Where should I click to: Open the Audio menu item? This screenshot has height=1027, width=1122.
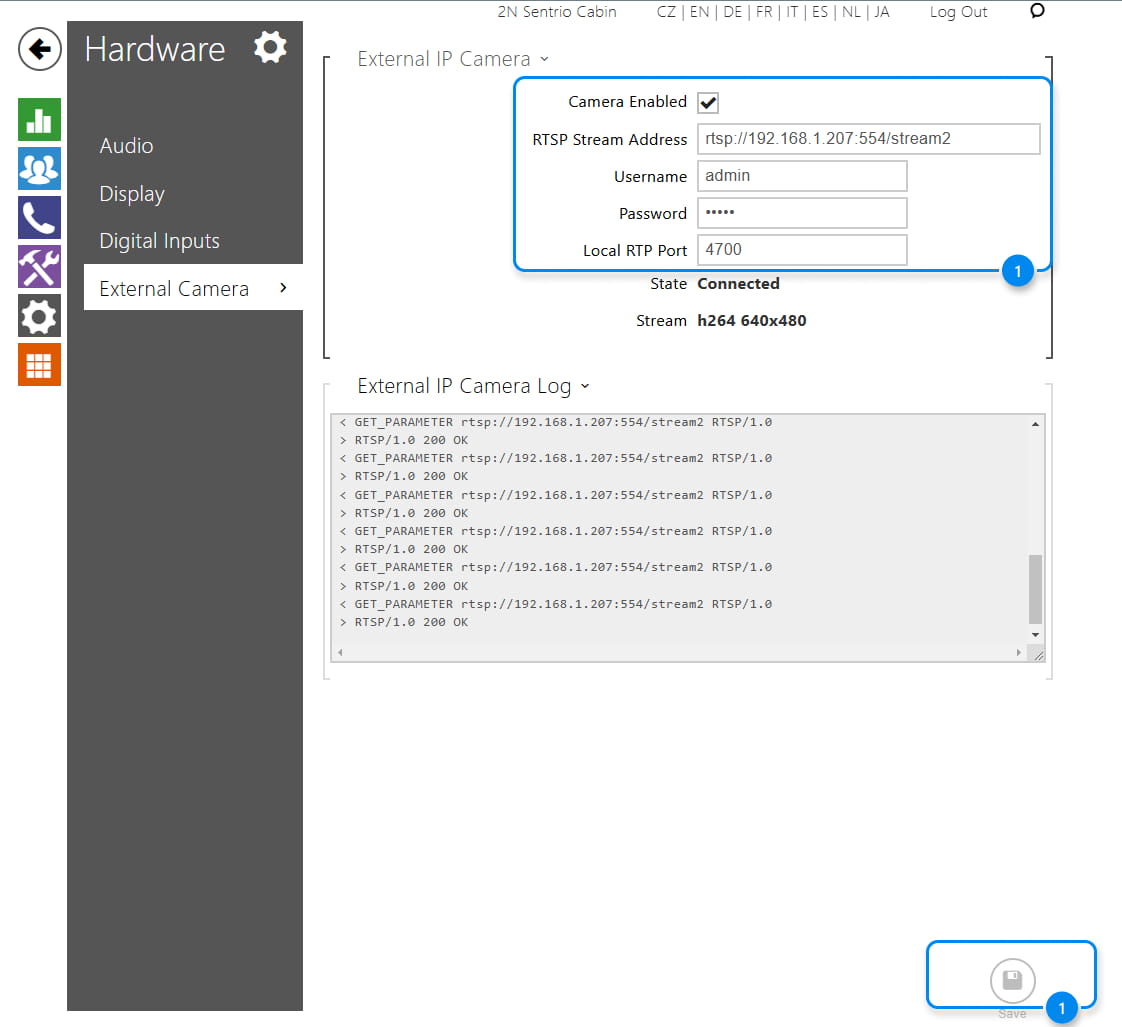point(126,146)
